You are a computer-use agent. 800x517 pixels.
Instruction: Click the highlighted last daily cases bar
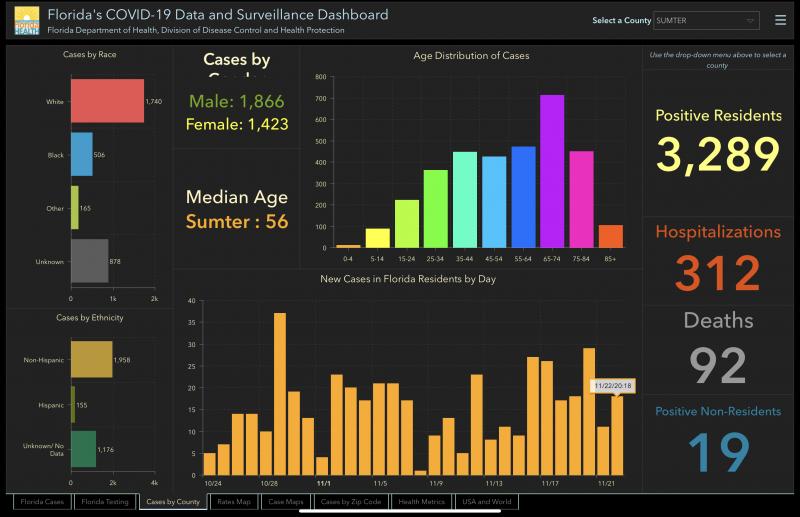coord(617,436)
